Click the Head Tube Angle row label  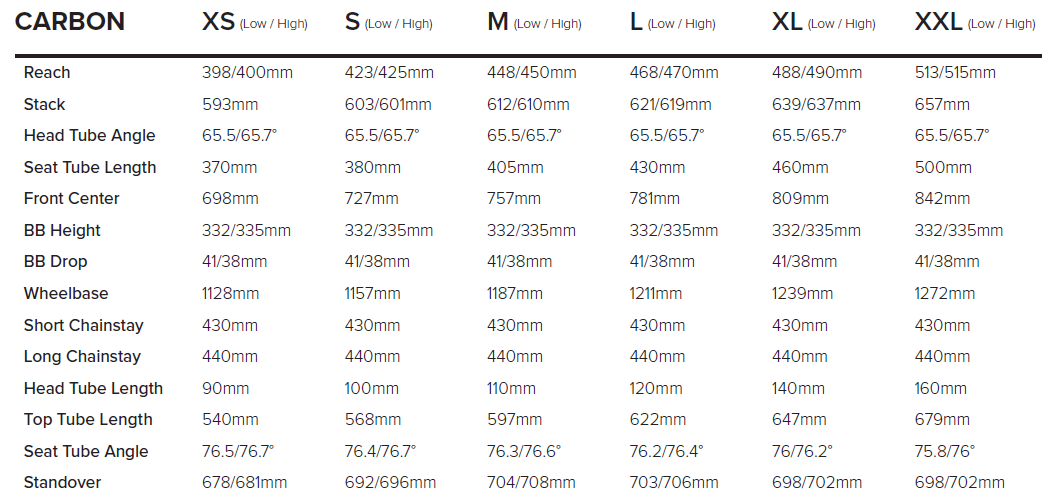click(x=89, y=135)
